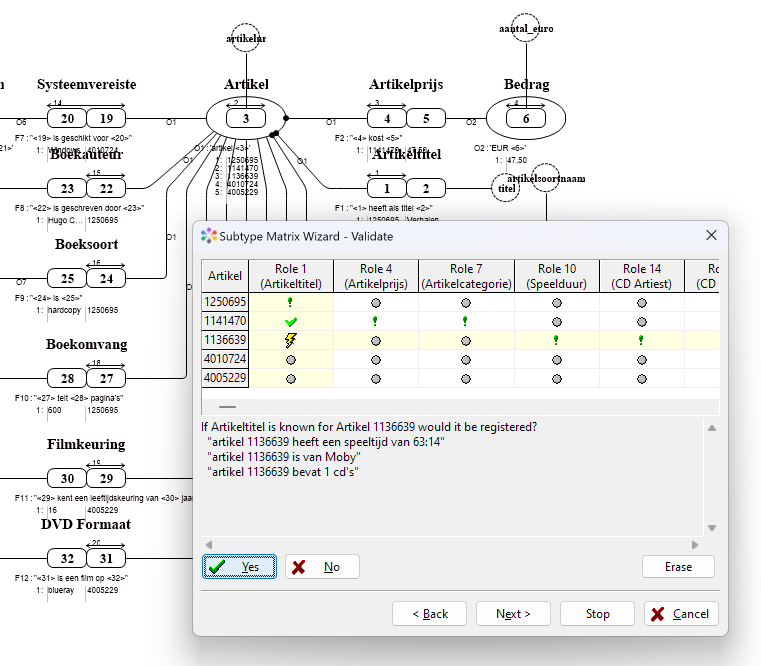Image resolution: width=761 pixels, height=666 pixels.
Task: Answer Yes to the validation question
Action: [x=240, y=567]
